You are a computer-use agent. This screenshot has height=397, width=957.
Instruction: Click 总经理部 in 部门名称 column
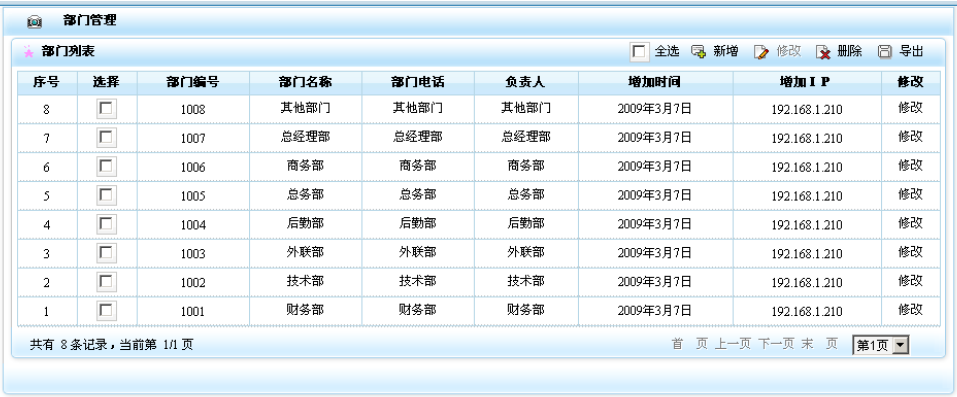(x=305, y=137)
